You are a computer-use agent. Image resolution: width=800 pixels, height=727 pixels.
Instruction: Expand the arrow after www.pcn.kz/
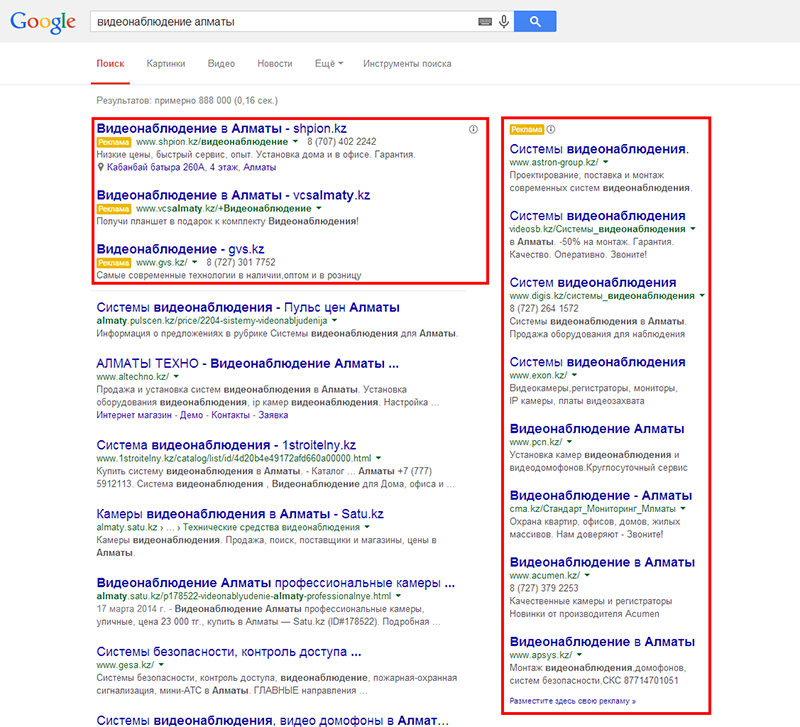[569, 442]
